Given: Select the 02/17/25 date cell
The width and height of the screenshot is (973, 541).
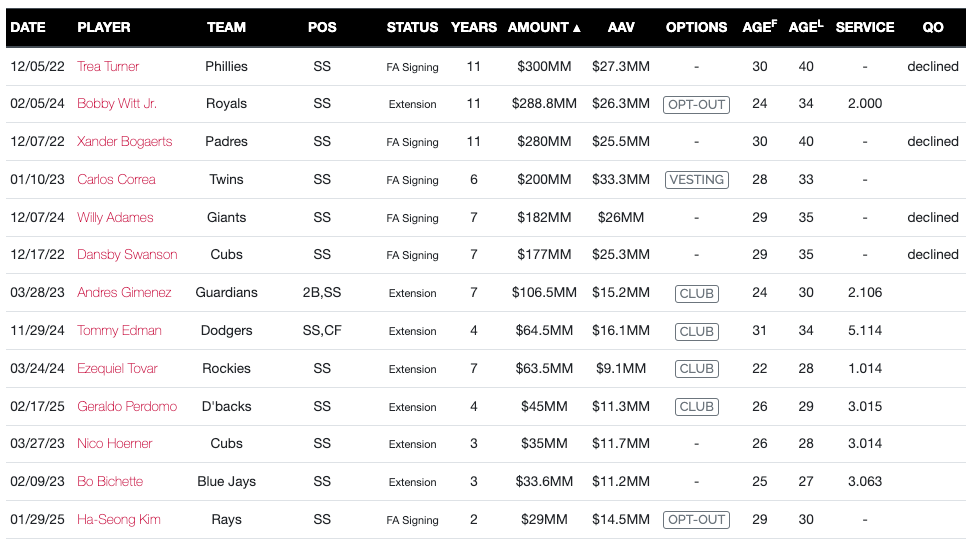Looking at the screenshot, I should (x=37, y=406).
